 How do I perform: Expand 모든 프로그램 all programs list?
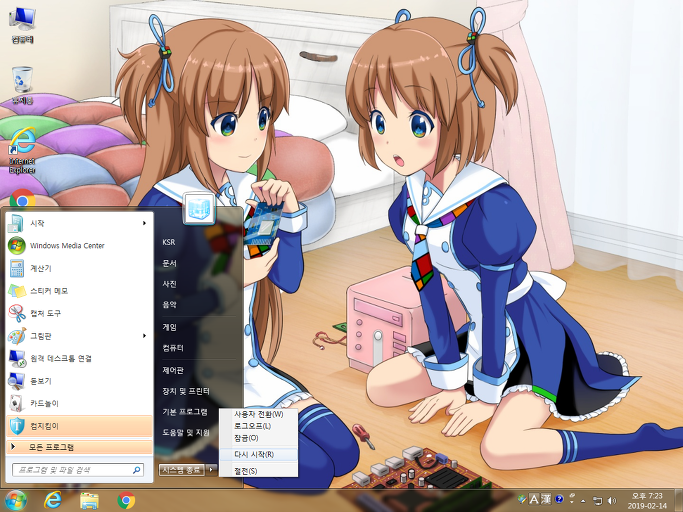click(79, 447)
